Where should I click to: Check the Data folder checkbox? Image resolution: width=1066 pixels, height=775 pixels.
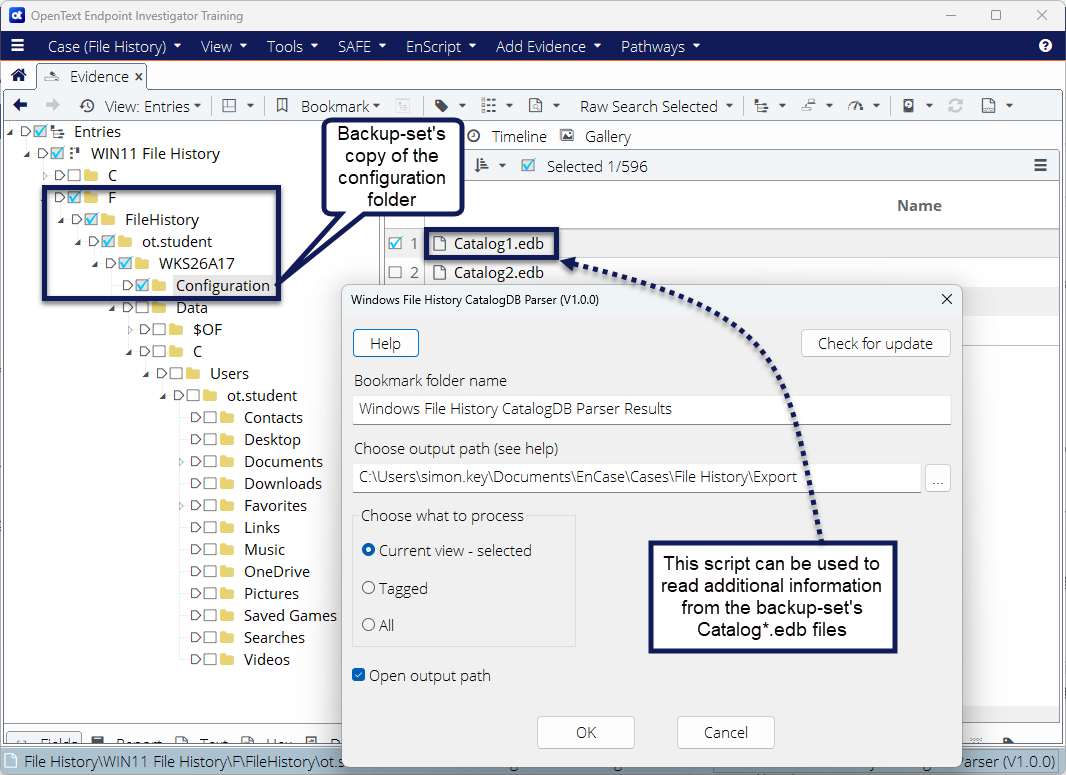[x=142, y=307]
